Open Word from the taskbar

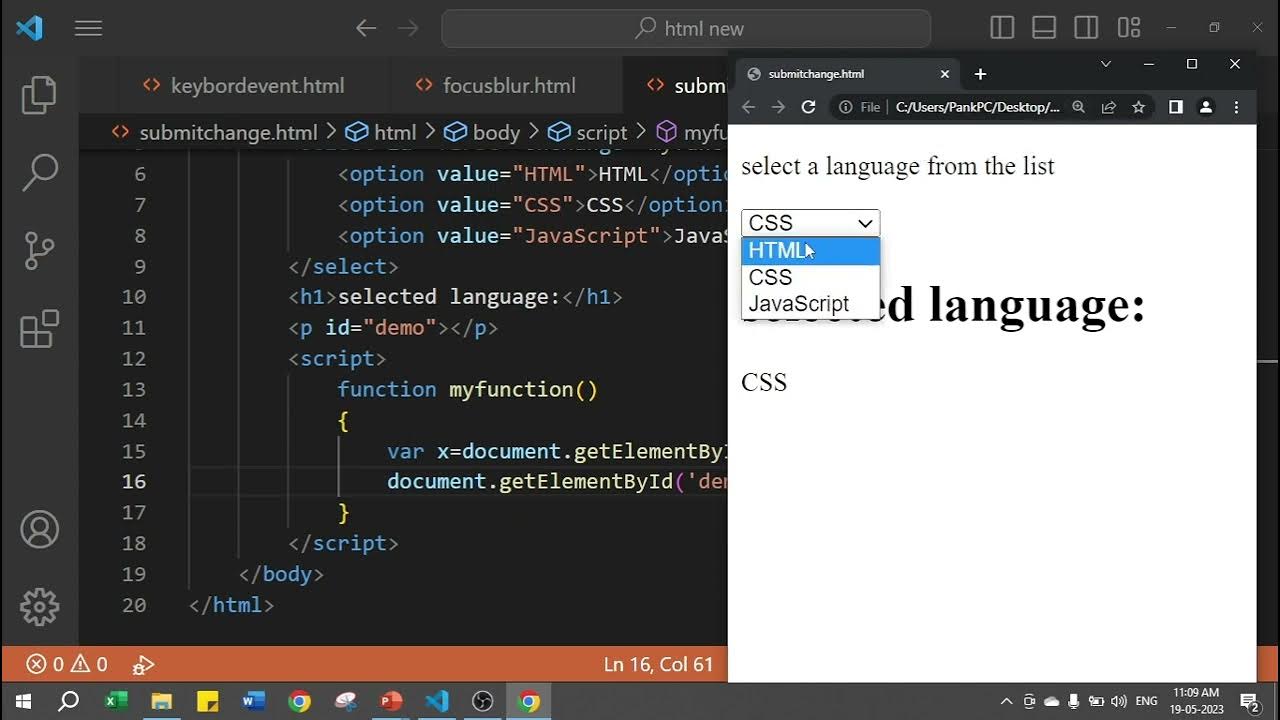click(x=253, y=701)
